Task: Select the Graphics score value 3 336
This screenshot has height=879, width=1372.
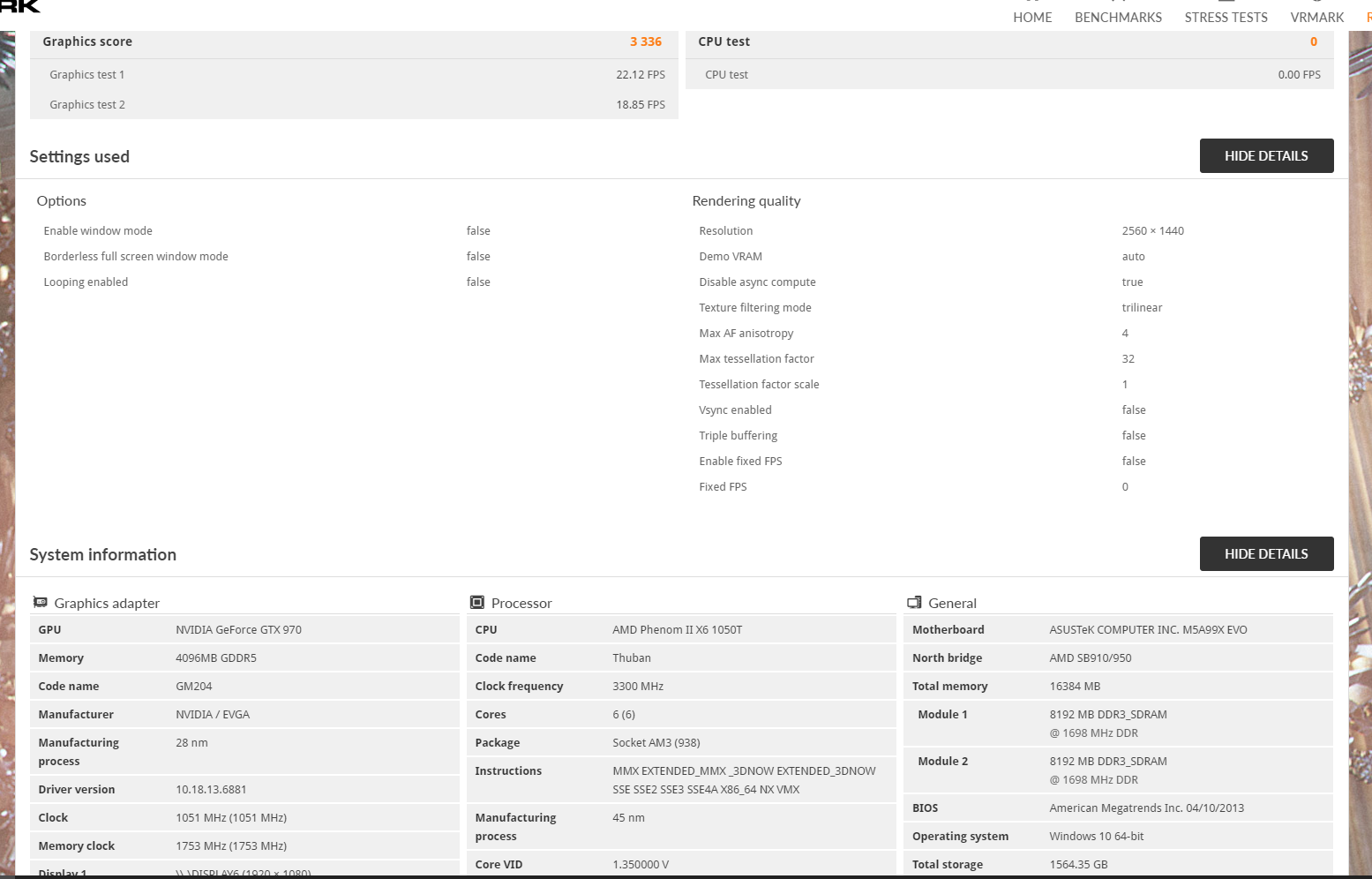Action: tap(645, 41)
